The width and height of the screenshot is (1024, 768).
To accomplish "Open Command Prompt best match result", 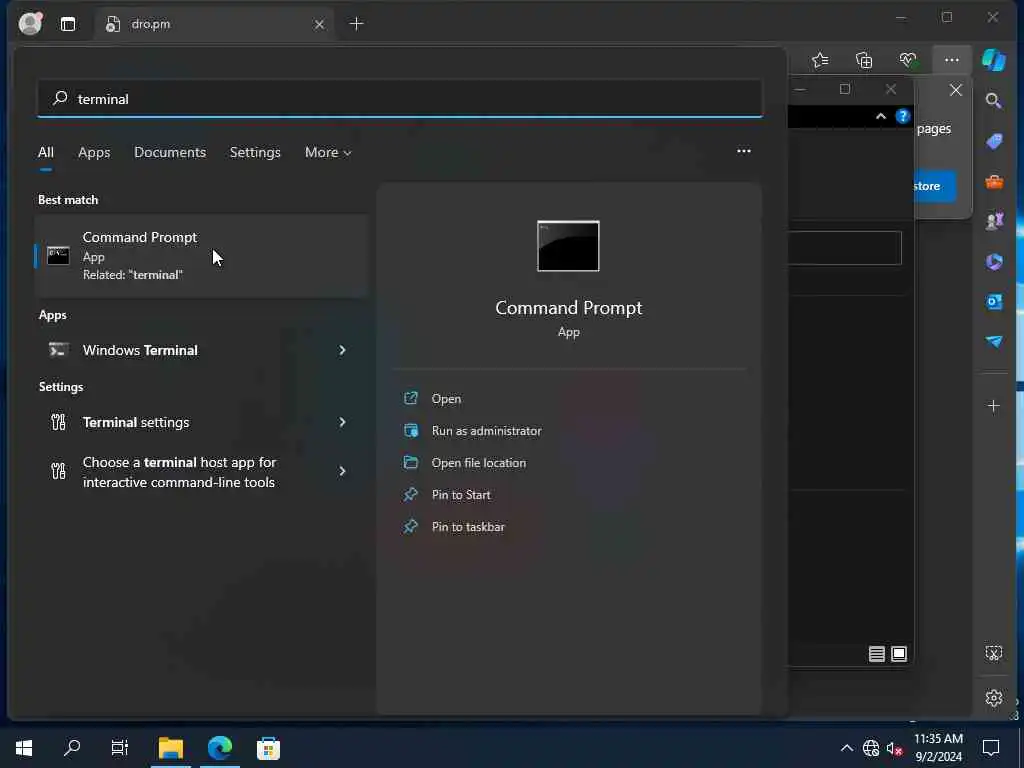I will click(x=201, y=255).
